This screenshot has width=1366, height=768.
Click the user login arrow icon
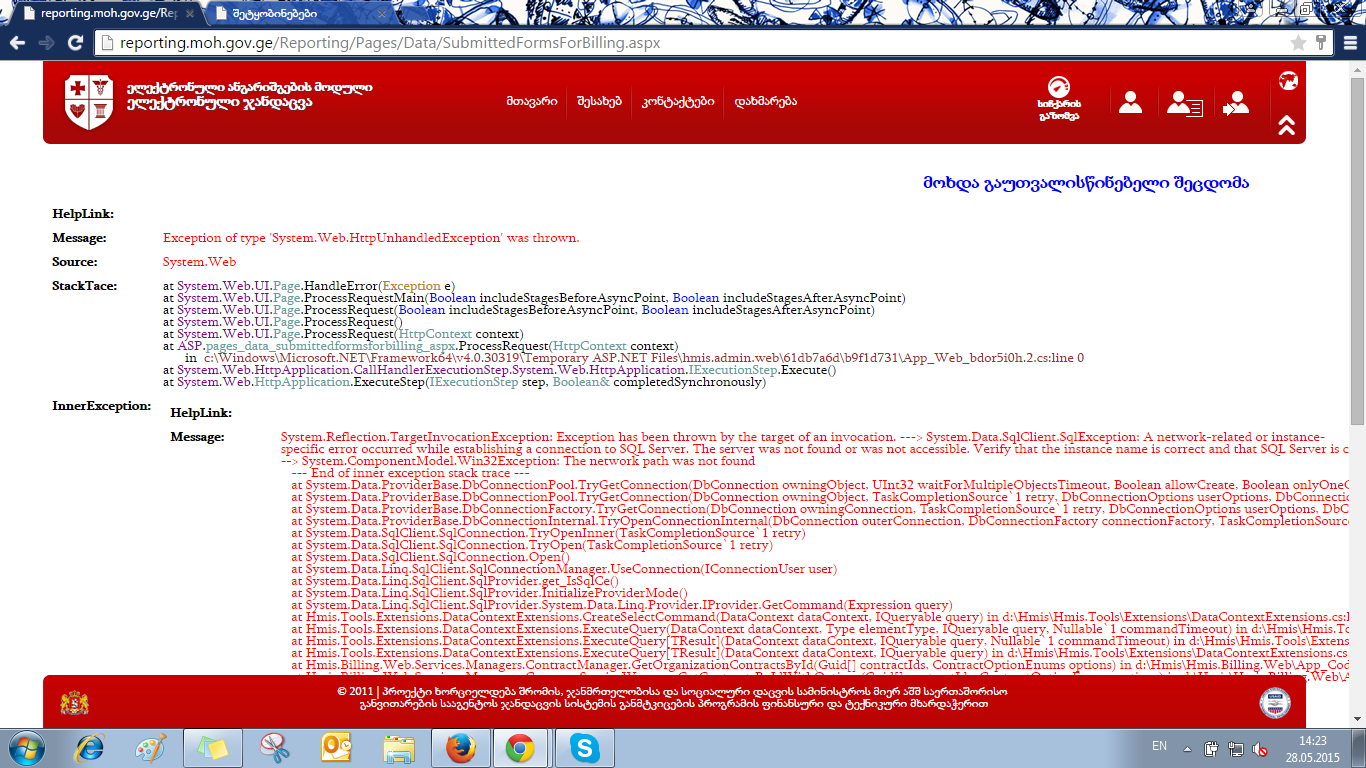tap(1236, 104)
